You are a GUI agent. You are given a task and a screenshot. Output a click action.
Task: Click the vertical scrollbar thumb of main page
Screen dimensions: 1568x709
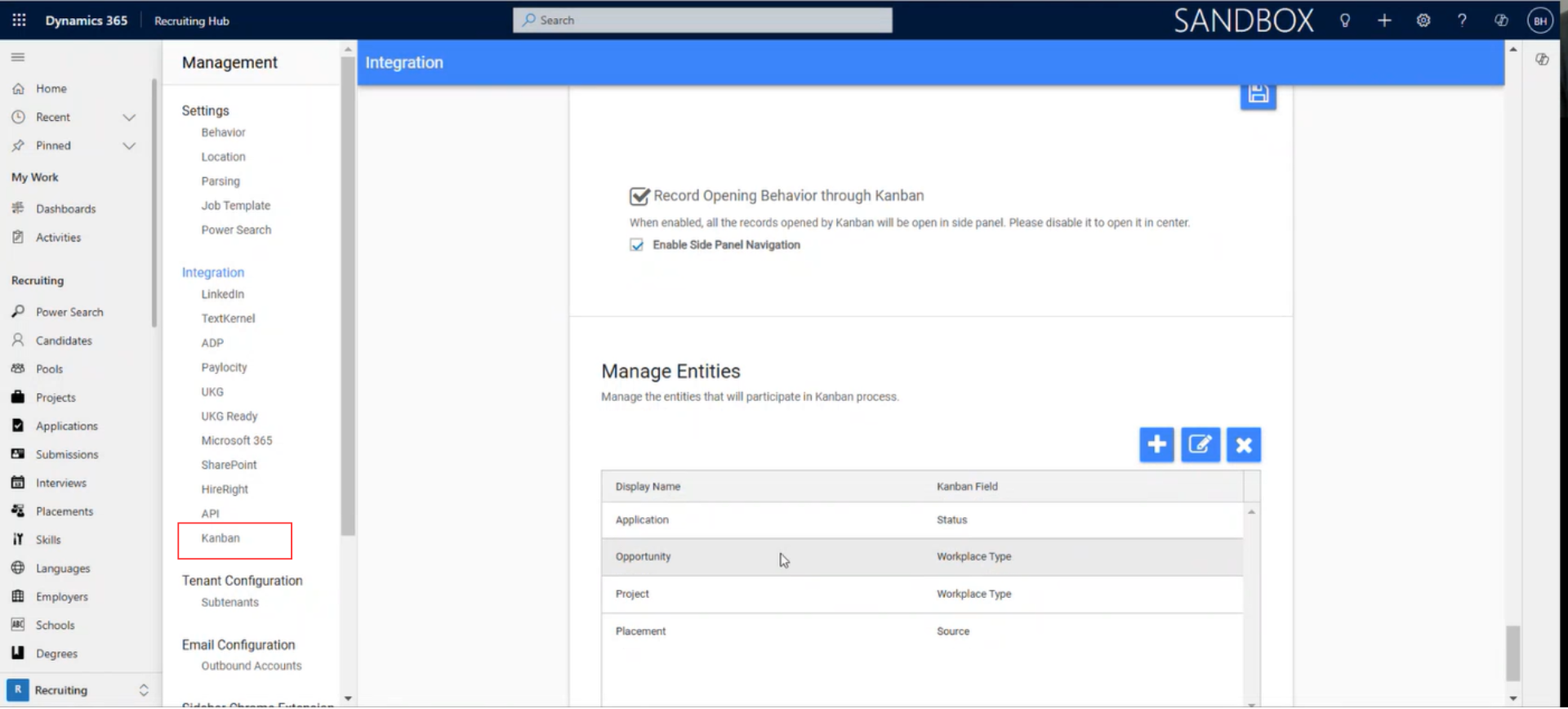coord(1513,653)
